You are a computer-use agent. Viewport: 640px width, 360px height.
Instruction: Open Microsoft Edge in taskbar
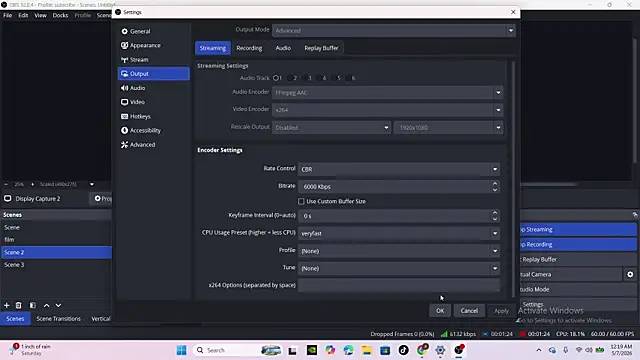click(x=349, y=350)
